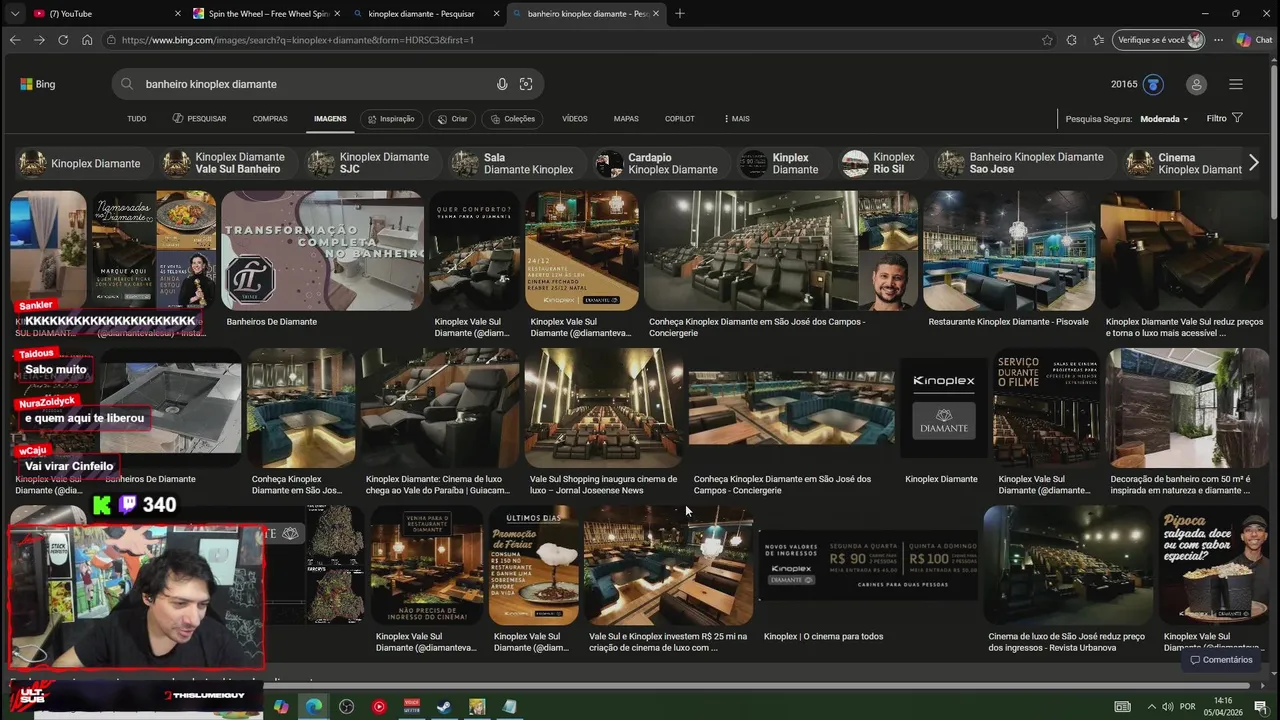
Task: Switch to the kinoplex diamante – Pesquisar tab
Action: (x=425, y=13)
